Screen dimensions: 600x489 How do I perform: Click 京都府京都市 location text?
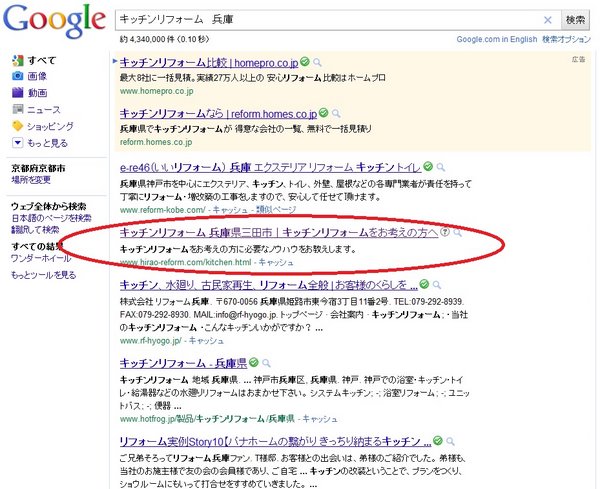coord(38,168)
